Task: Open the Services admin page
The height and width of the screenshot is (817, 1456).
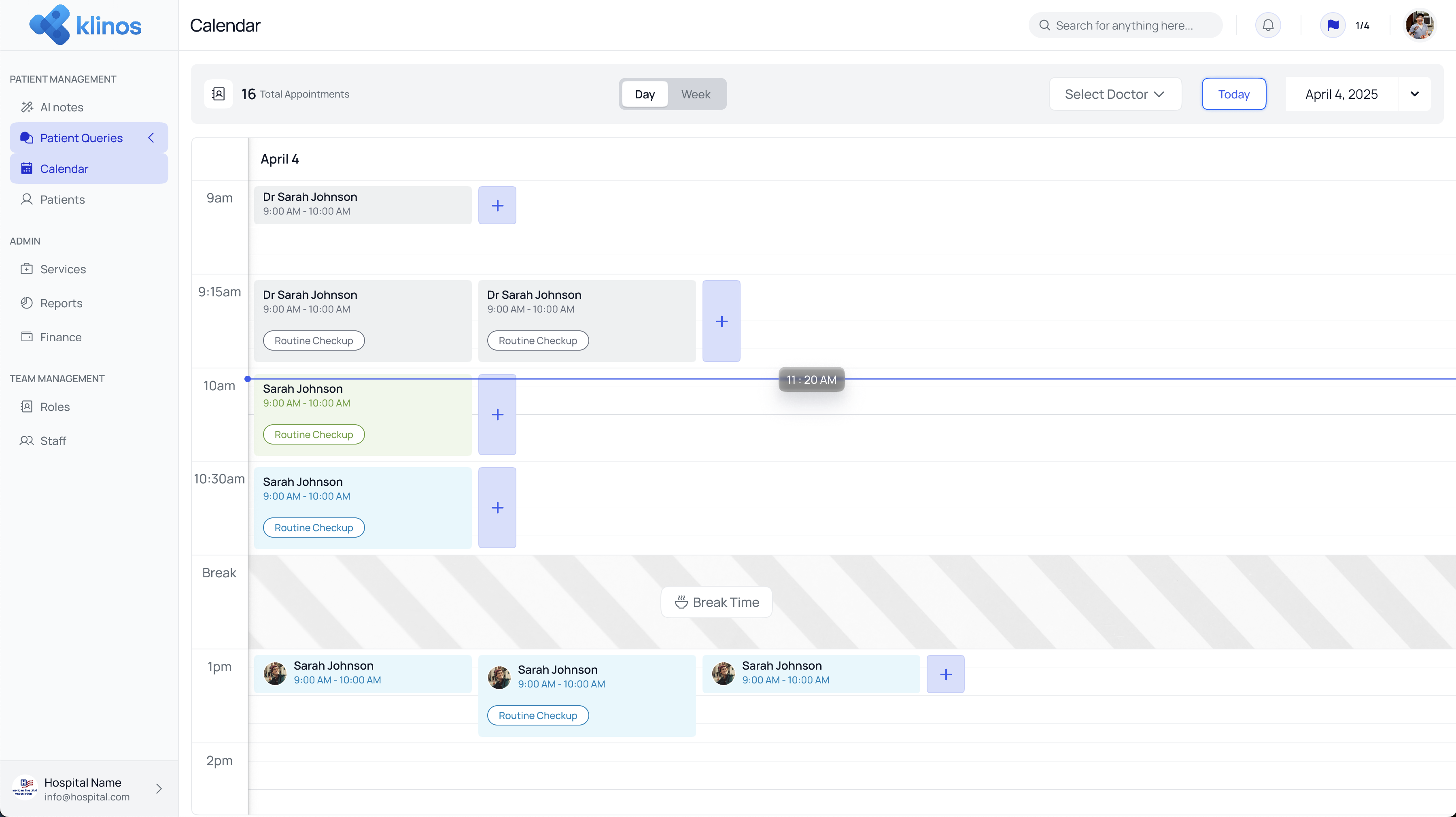Action: click(x=63, y=269)
